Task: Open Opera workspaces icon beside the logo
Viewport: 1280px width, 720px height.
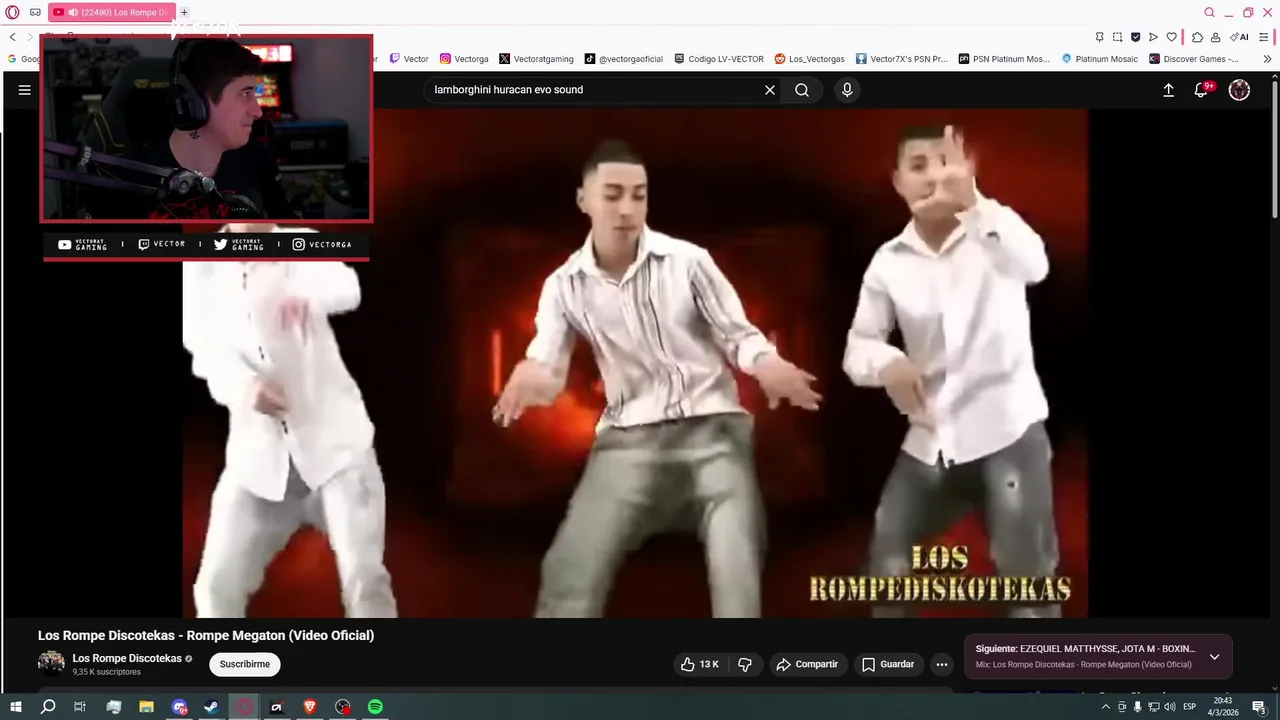Action: [35, 12]
